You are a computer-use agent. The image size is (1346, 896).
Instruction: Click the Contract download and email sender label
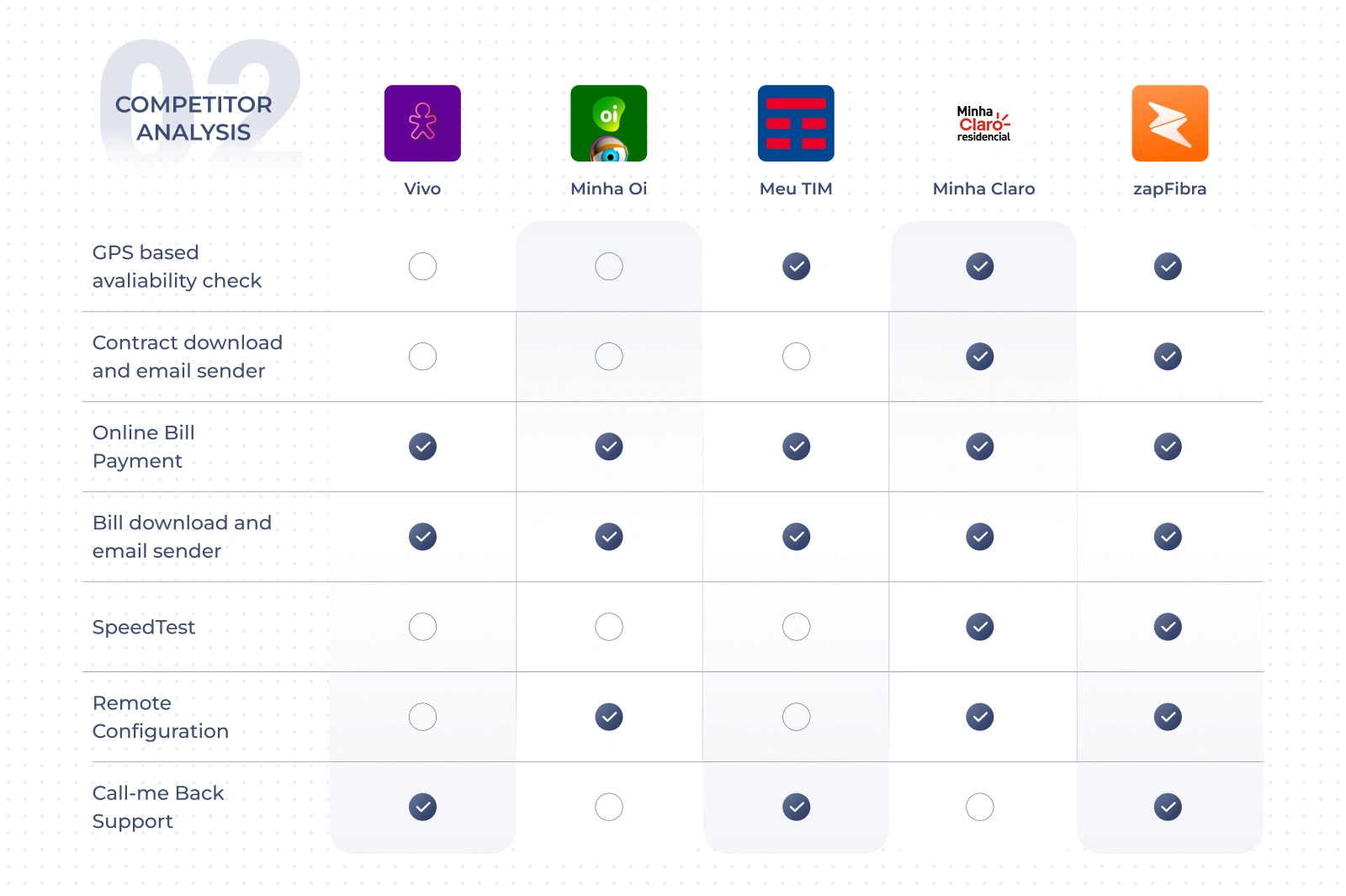(187, 357)
